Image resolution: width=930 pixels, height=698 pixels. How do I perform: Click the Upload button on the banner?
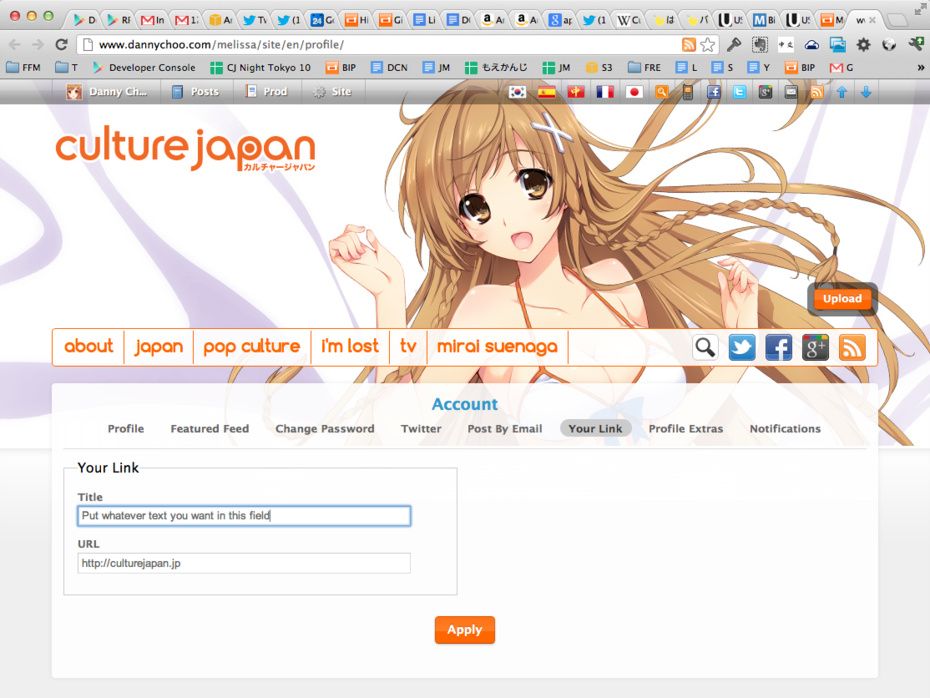[842, 299]
